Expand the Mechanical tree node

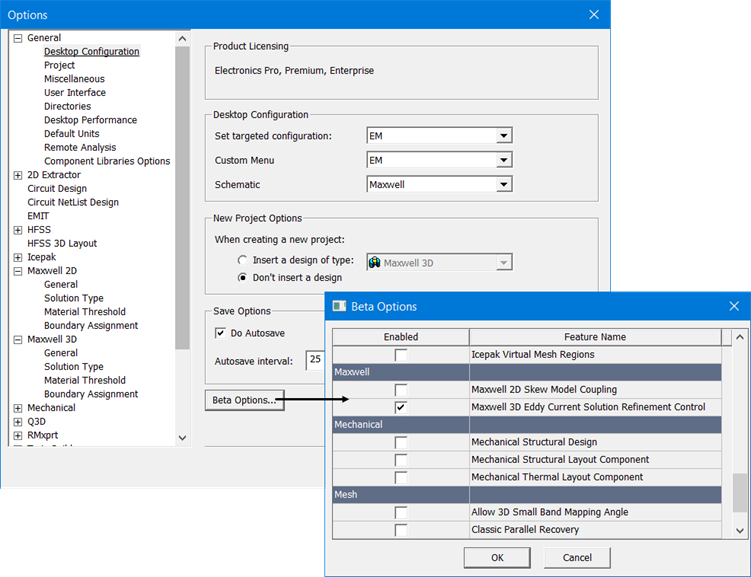(x=18, y=408)
